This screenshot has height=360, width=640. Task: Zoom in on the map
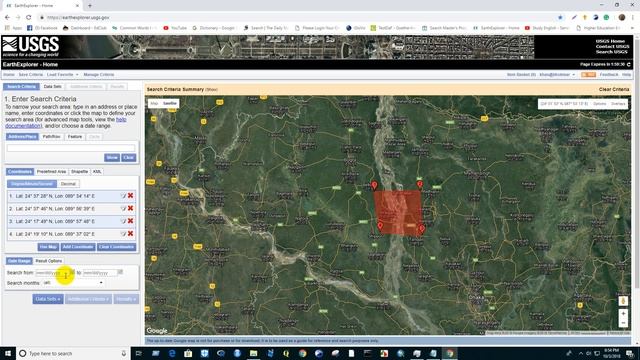(x=623, y=313)
